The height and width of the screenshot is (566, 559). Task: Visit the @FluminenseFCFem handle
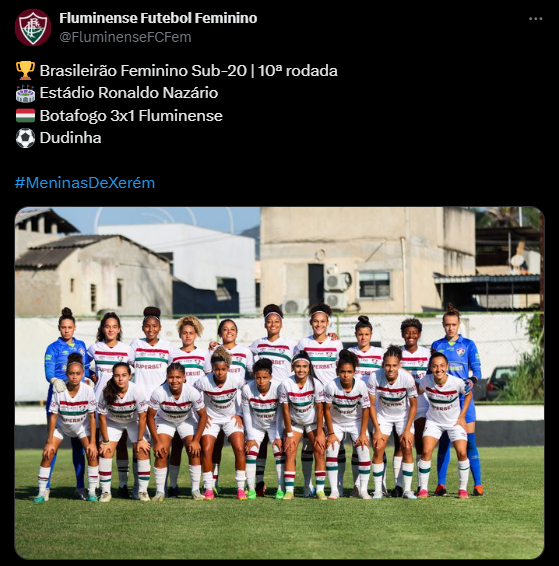coord(125,37)
